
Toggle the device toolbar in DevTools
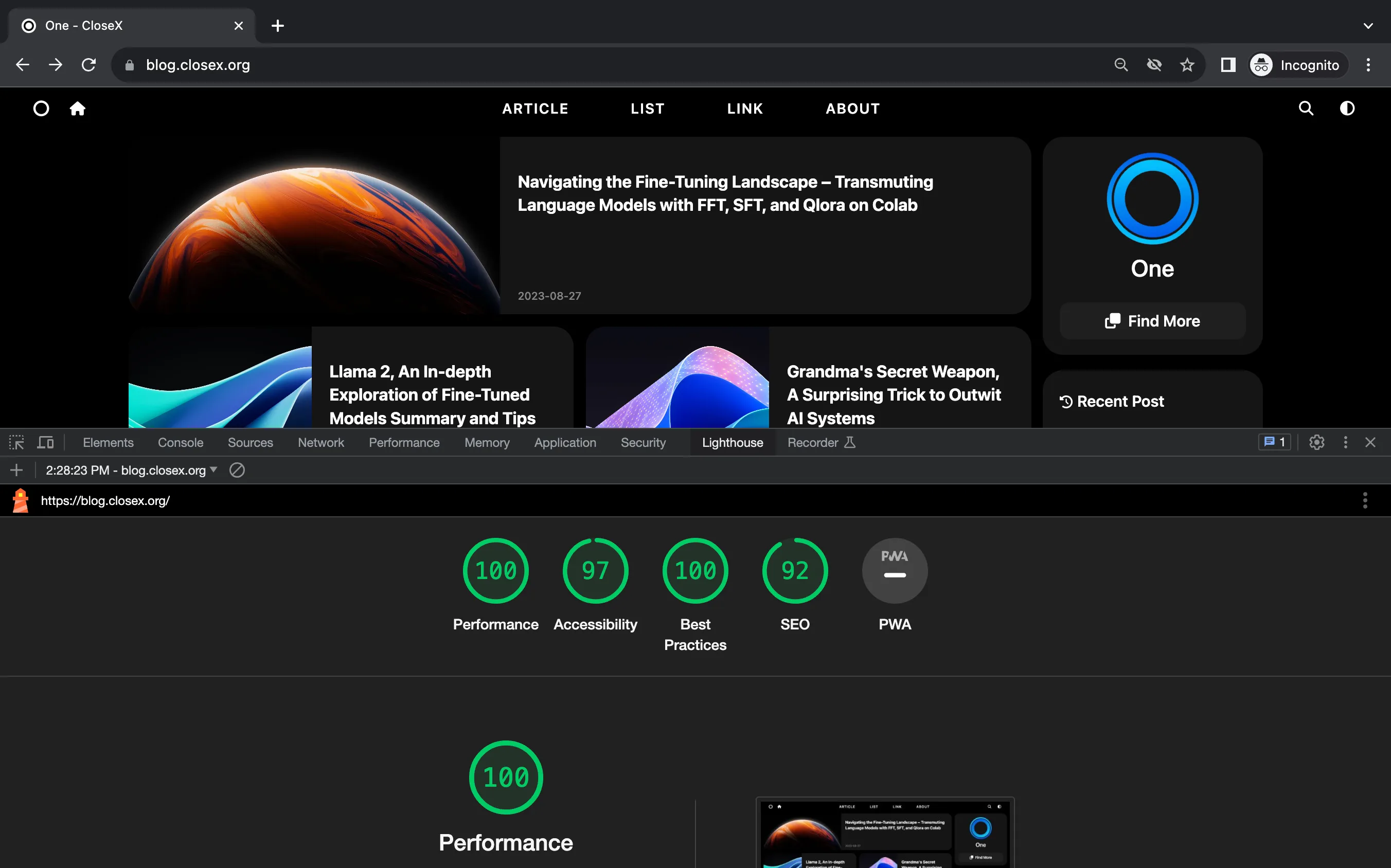pos(45,443)
